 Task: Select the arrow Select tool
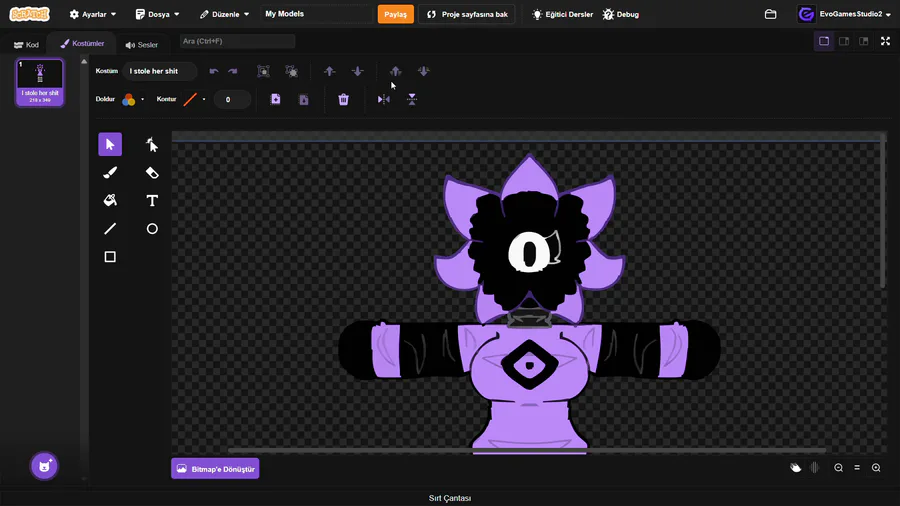[110, 145]
